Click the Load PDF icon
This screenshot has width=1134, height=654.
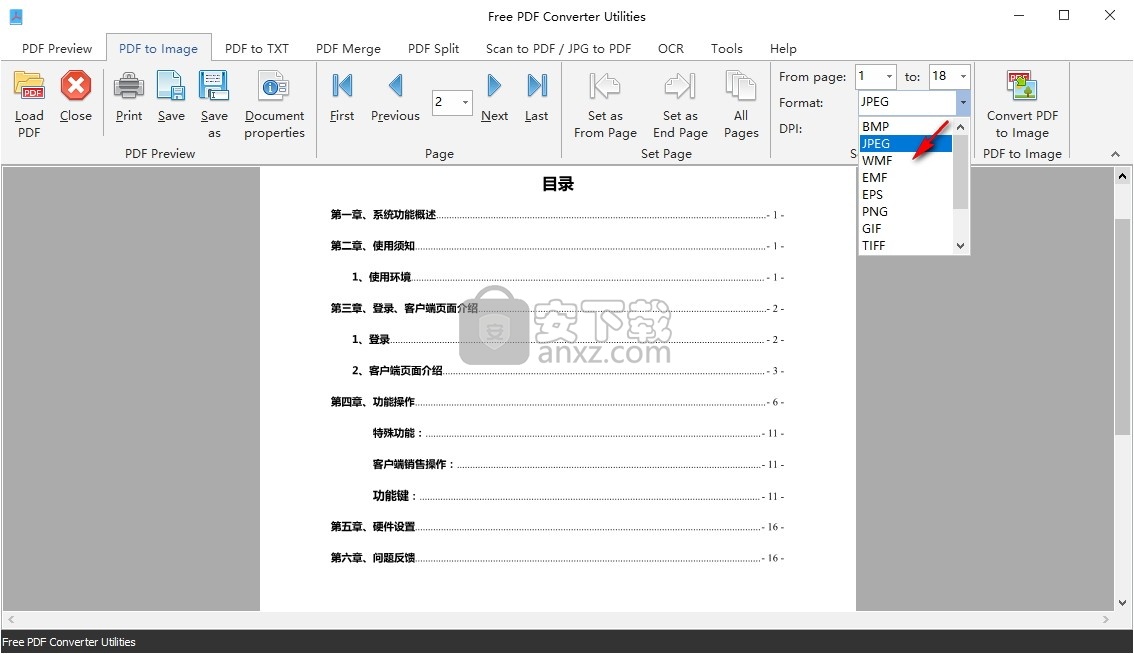coord(29,86)
